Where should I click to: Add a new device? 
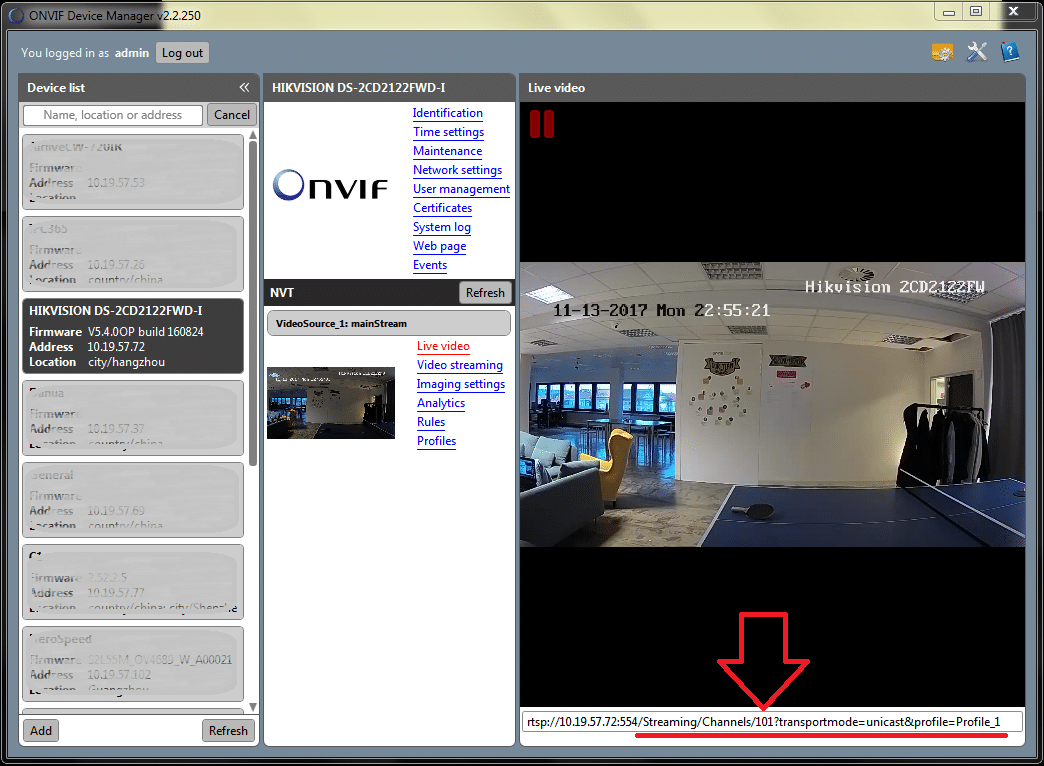41,730
